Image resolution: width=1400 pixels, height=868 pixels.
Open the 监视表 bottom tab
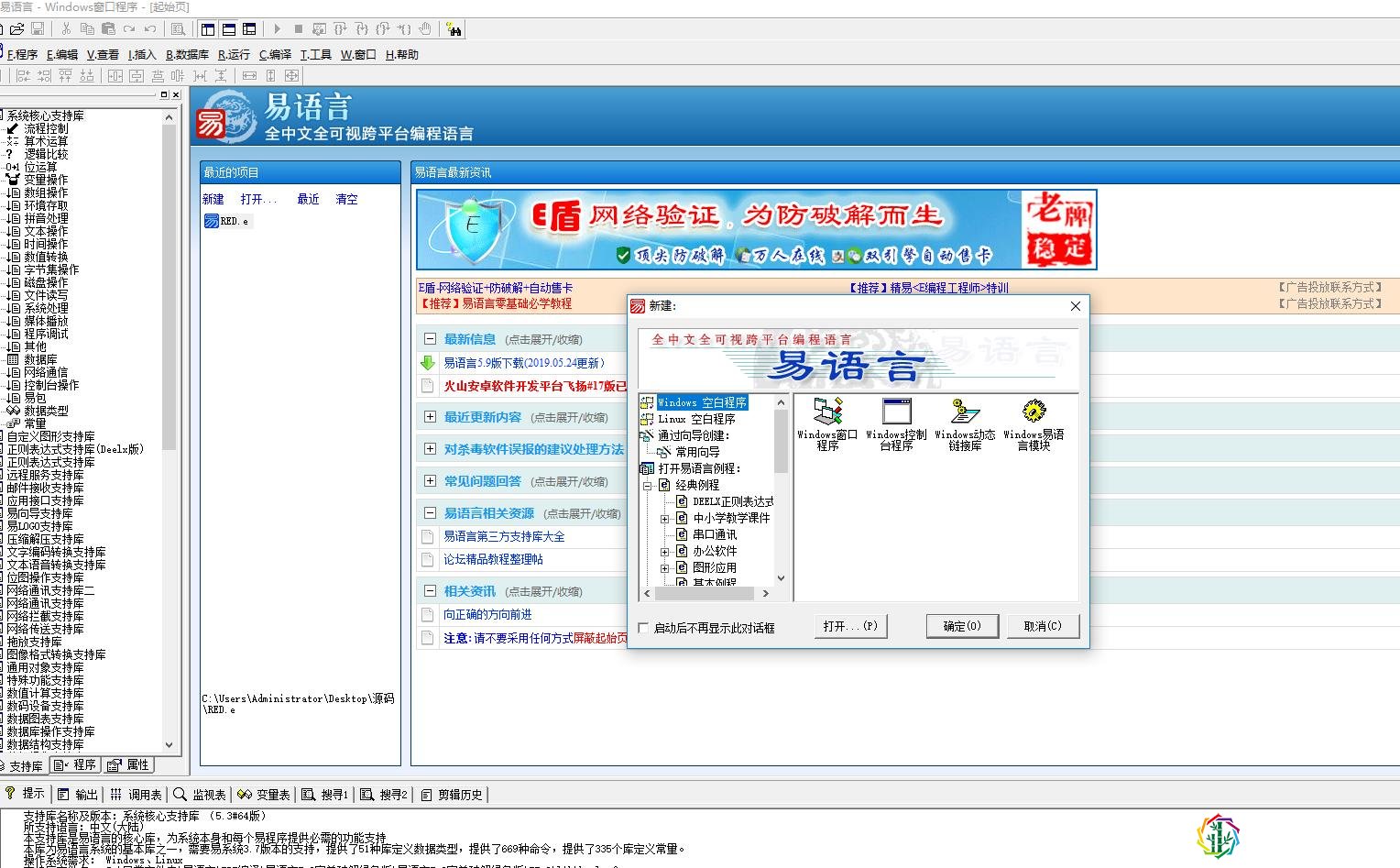click(200, 795)
